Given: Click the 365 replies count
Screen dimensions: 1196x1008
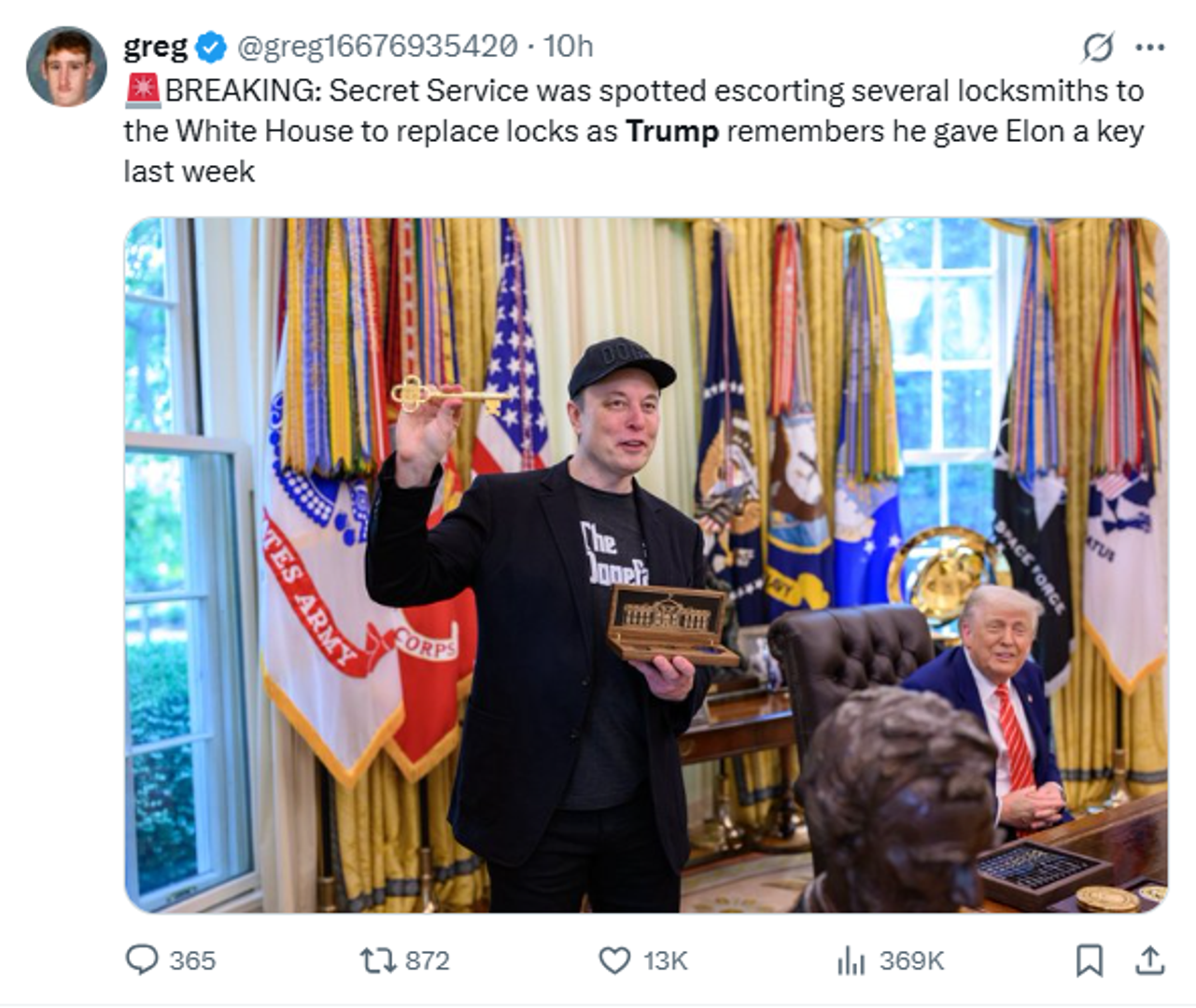Looking at the screenshot, I should coord(192,960).
